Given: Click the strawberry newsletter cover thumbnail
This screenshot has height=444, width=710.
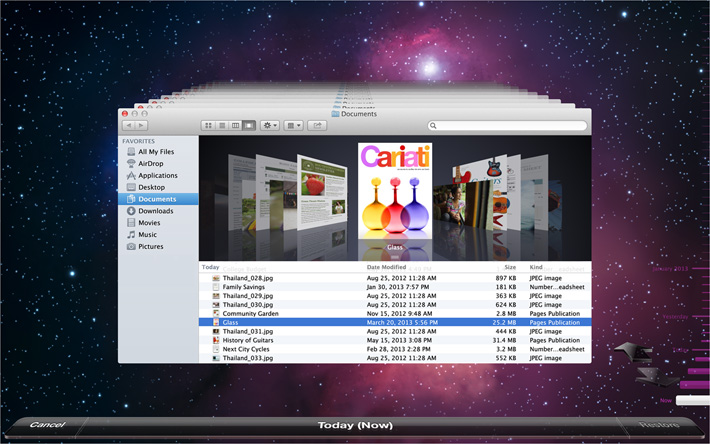Looking at the screenshot, I should (x=322, y=191).
